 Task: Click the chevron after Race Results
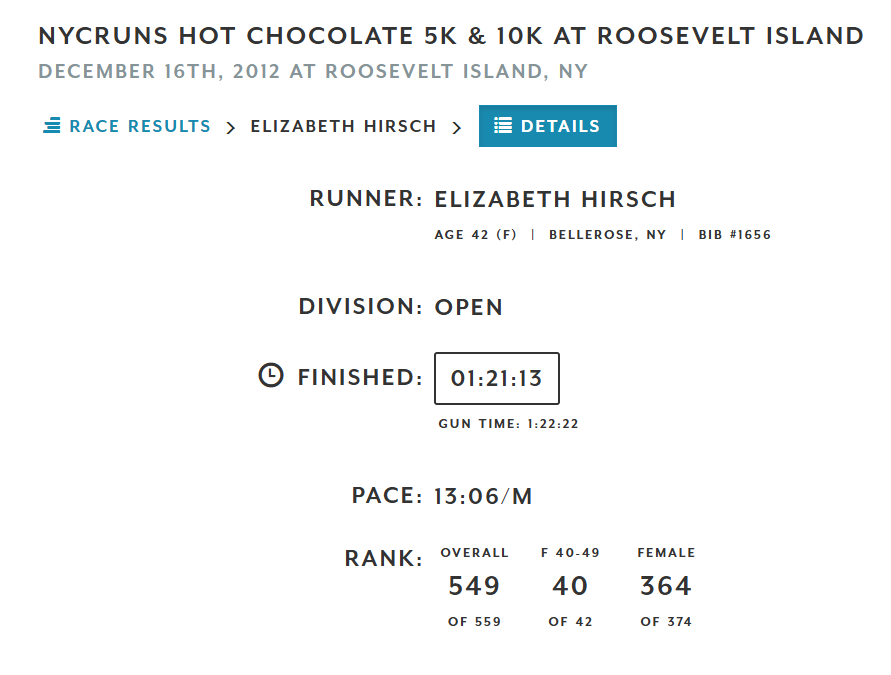point(231,127)
